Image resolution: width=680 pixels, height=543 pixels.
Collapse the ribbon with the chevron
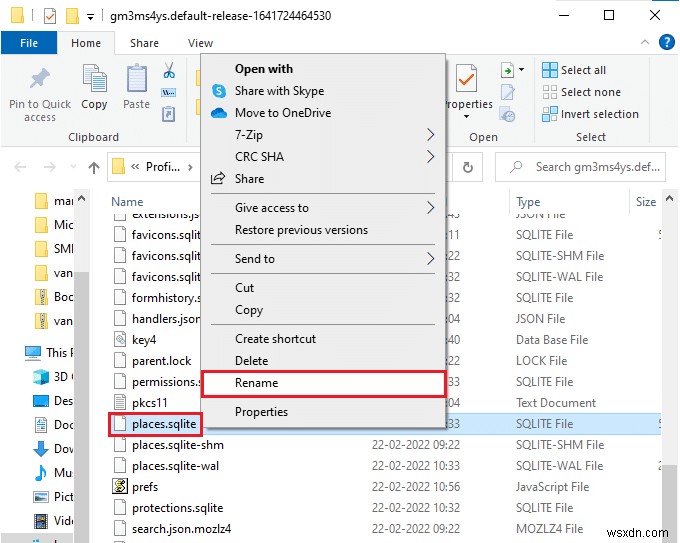click(x=645, y=43)
